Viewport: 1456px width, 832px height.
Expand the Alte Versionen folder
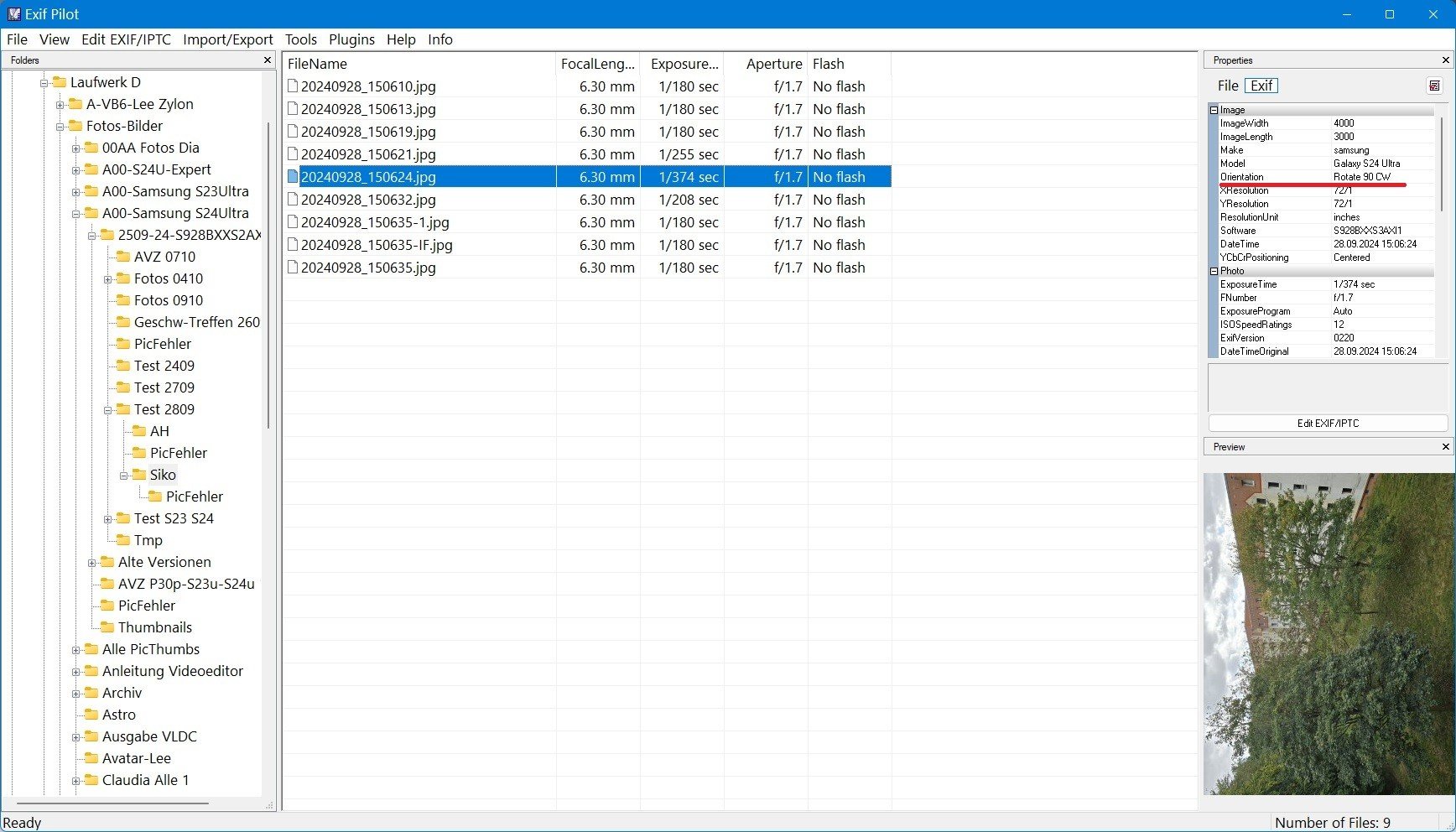point(91,563)
